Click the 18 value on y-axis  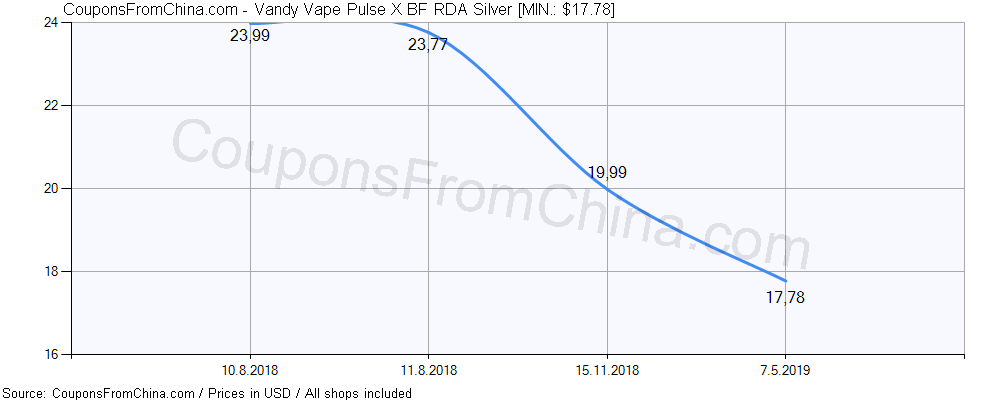pos(50,271)
